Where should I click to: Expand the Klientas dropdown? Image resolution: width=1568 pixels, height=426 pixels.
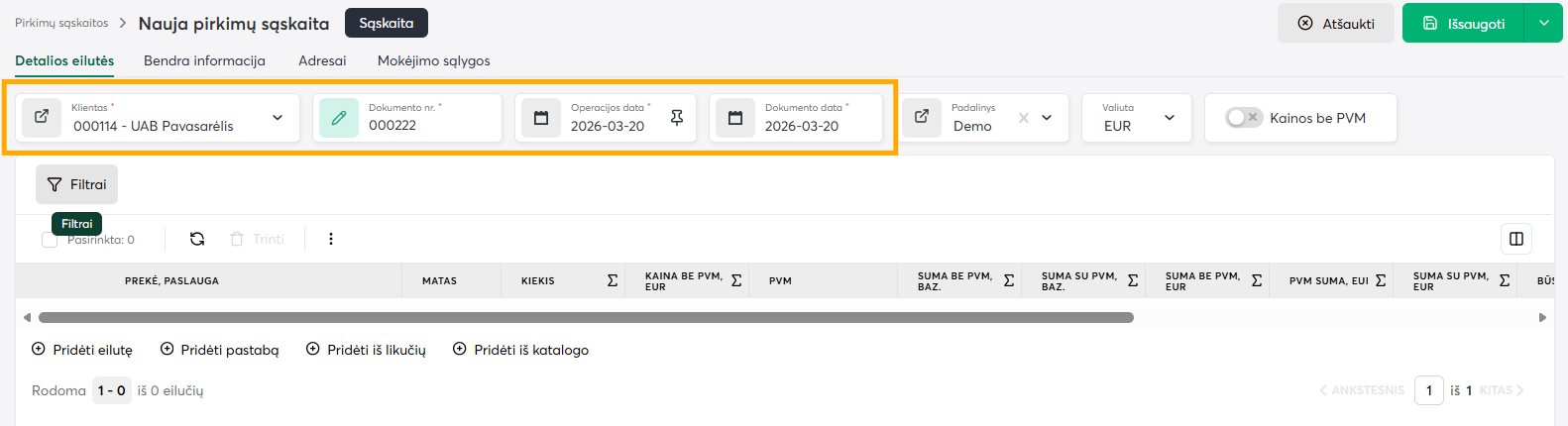278,118
